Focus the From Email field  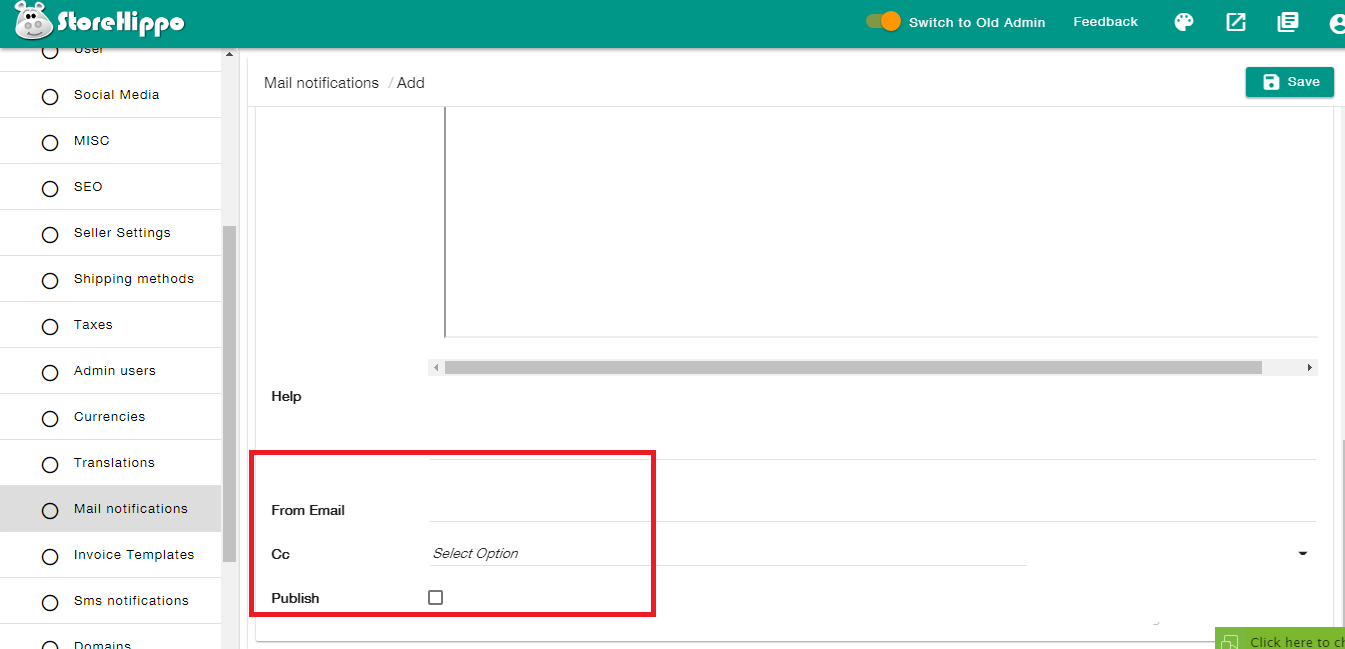[x=872, y=509]
